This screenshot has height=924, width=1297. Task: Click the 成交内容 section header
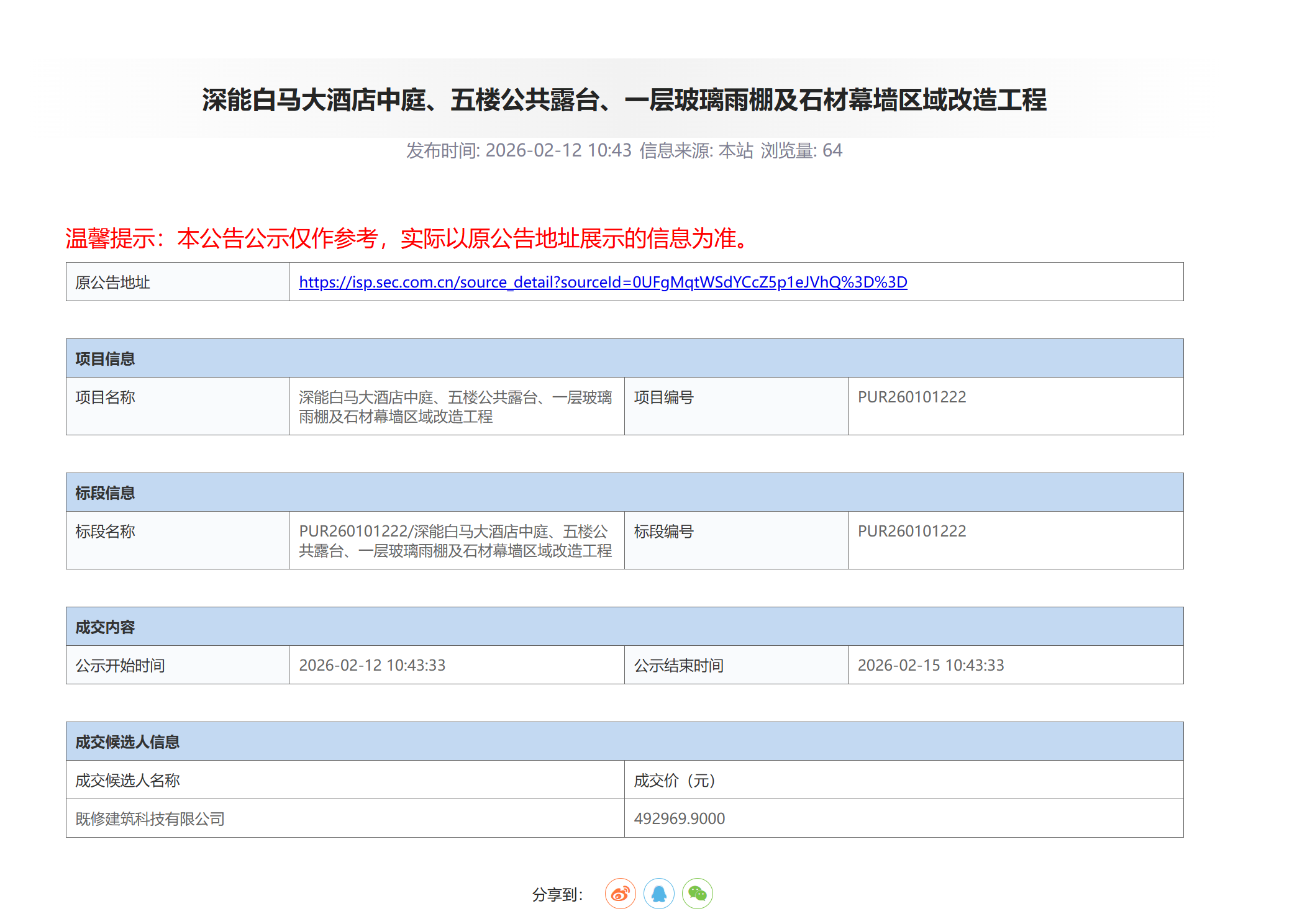[105, 627]
